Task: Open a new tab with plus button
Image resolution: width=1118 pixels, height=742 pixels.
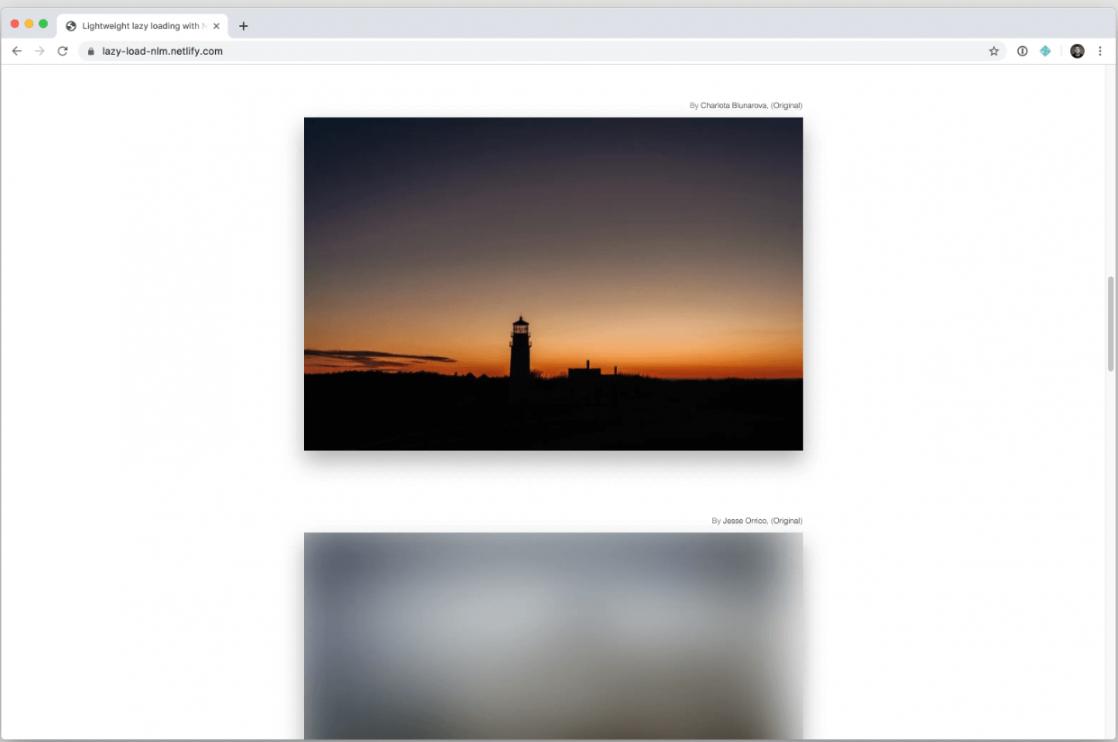Action: pyautogui.click(x=243, y=26)
